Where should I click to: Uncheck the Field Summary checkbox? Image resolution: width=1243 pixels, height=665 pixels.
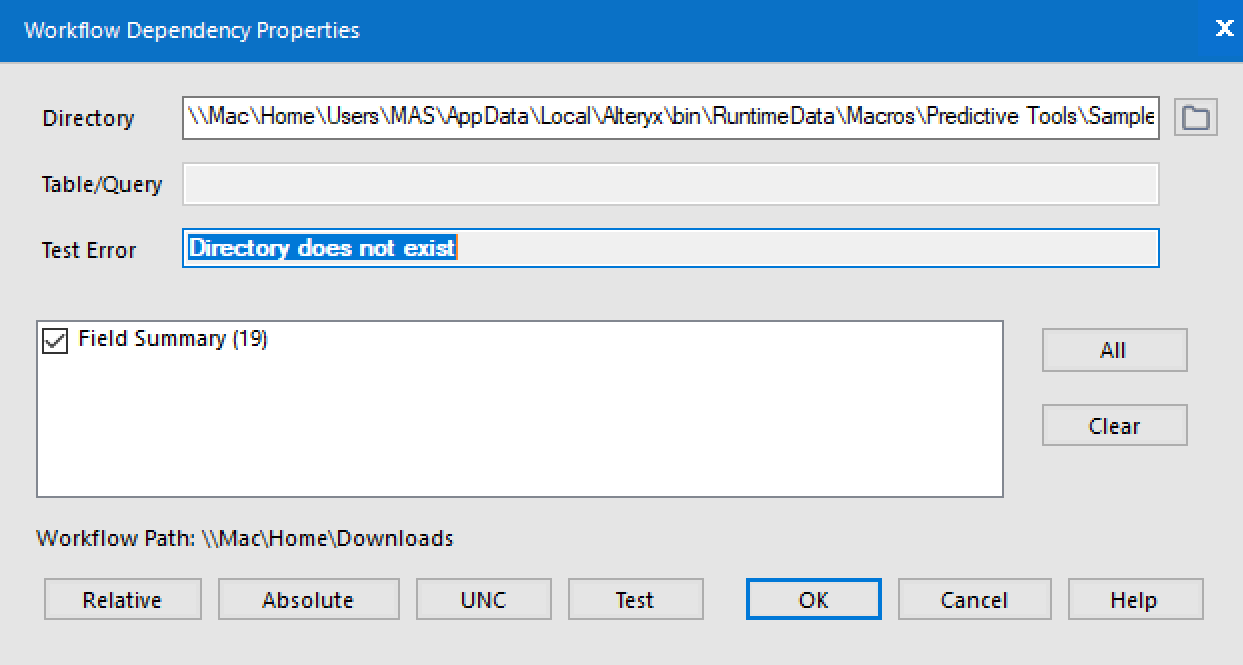tap(53, 339)
